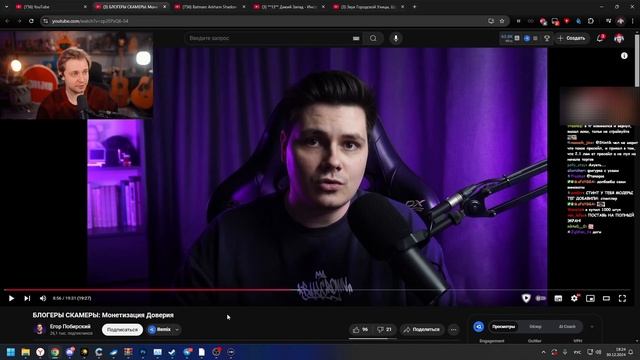
Task: Click the magnifier search button
Action: click(x=373, y=38)
